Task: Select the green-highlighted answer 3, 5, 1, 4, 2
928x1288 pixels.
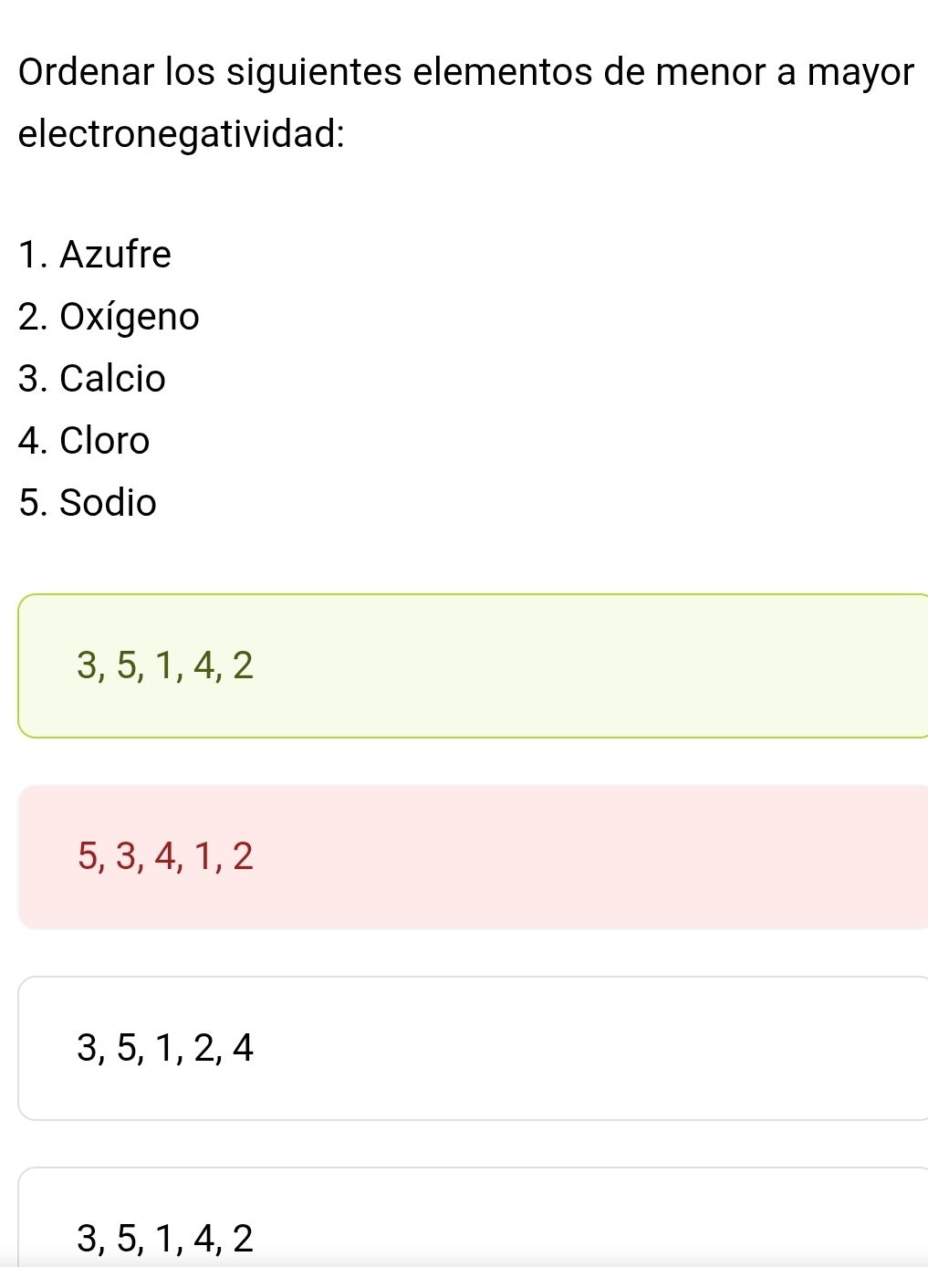Action: (x=473, y=665)
